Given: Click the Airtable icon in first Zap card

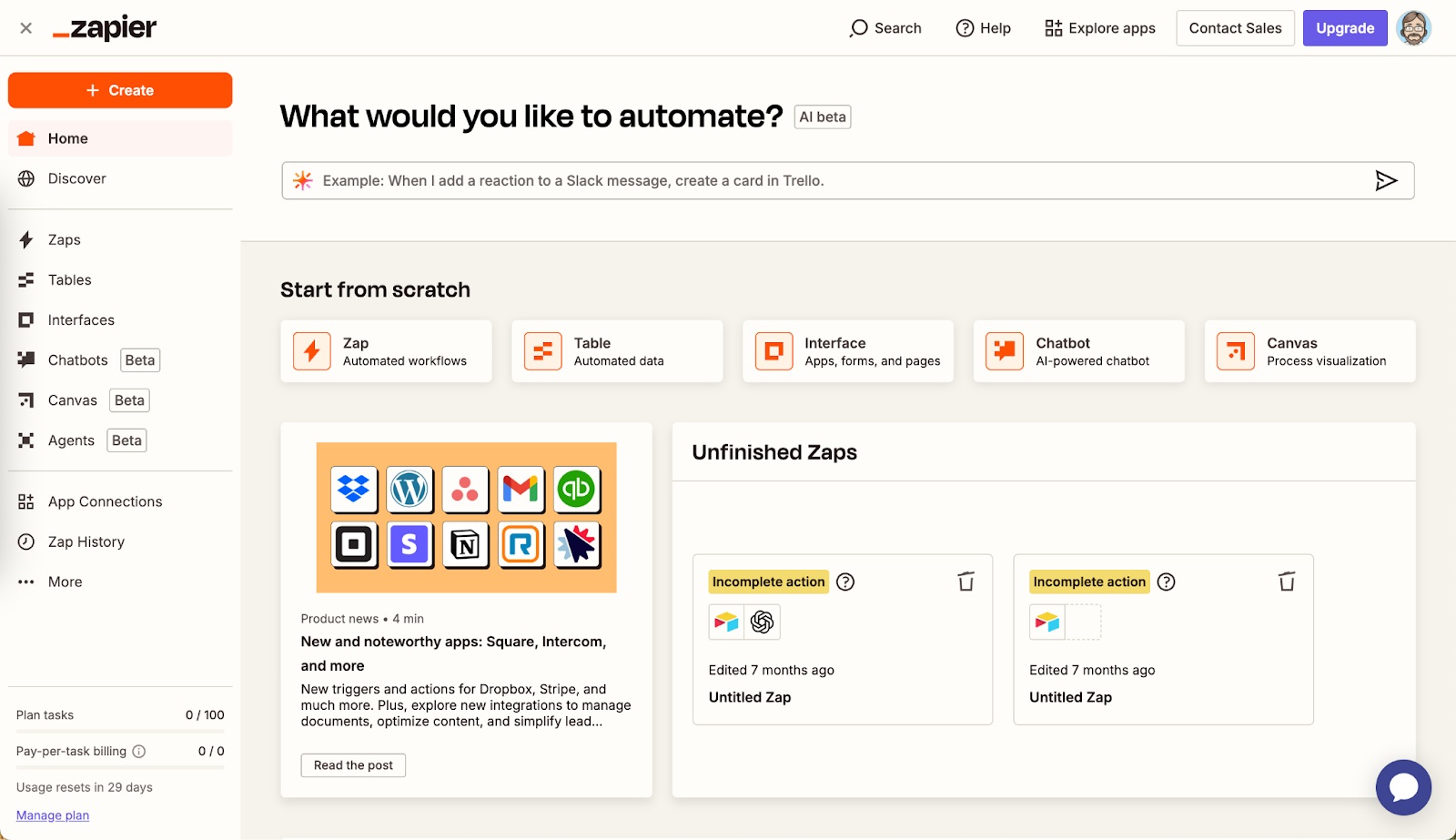Looking at the screenshot, I should [x=726, y=622].
